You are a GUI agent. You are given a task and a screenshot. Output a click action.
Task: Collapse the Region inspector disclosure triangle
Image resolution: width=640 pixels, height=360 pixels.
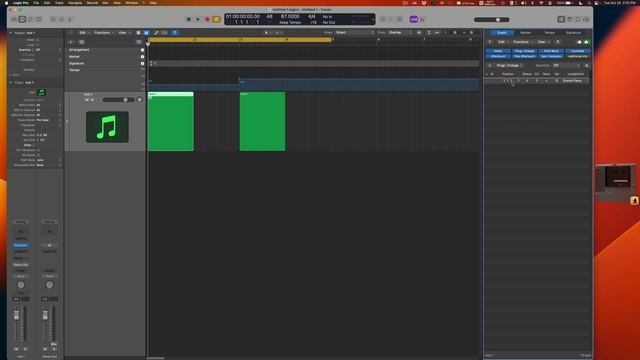[x=11, y=33]
